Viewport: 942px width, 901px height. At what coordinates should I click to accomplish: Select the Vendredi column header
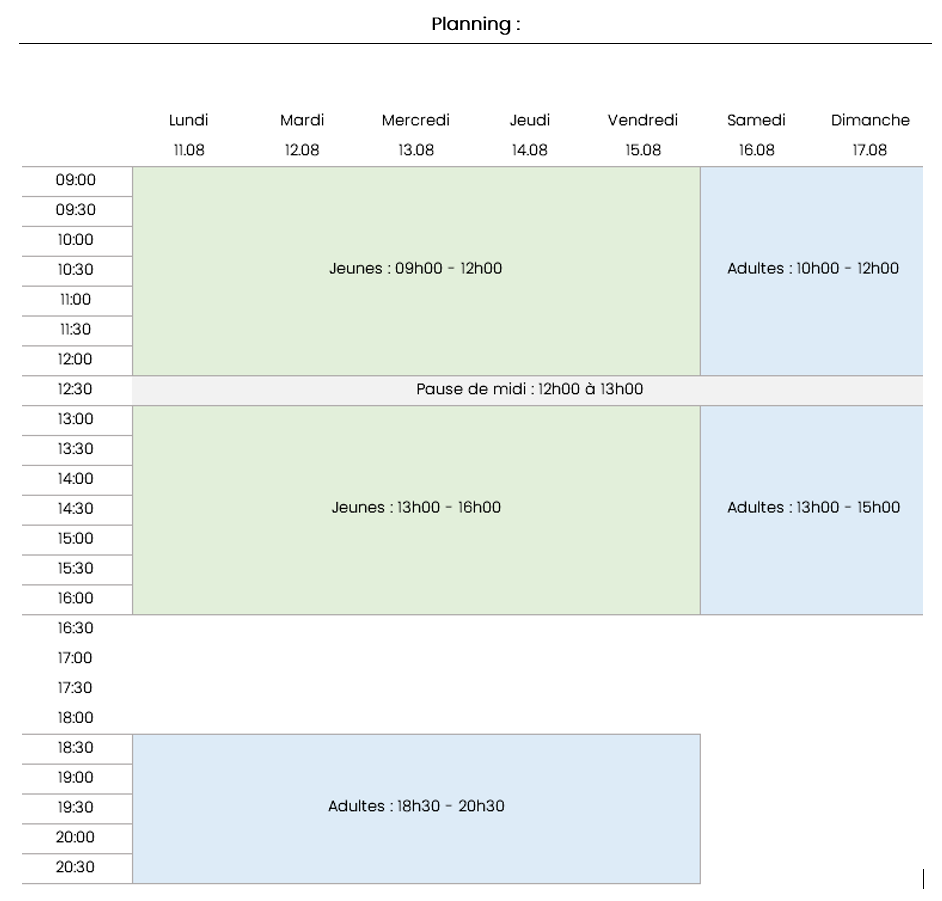point(643,120)
